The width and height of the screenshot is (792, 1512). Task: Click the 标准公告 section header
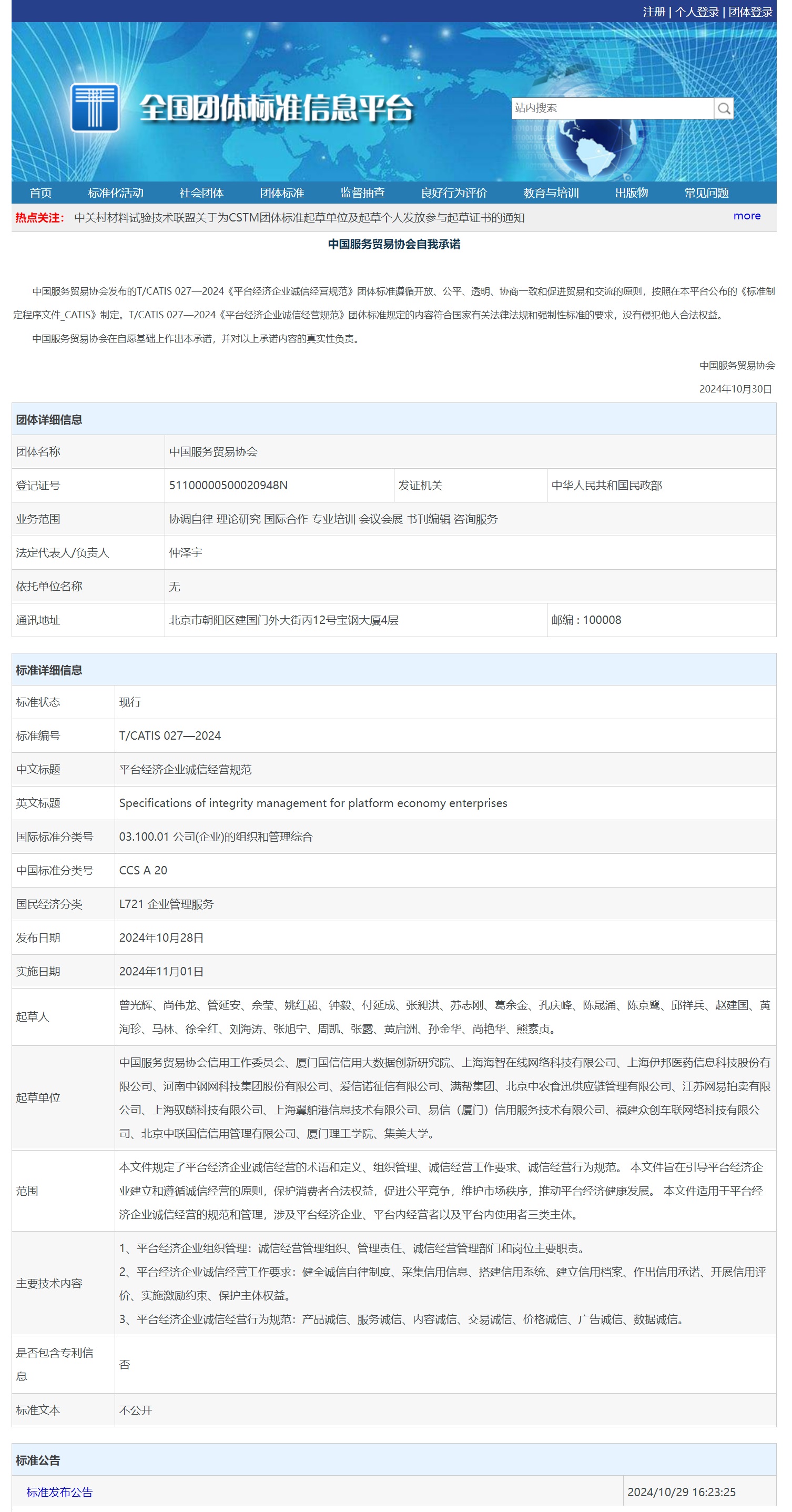[x=38, y=1460]
